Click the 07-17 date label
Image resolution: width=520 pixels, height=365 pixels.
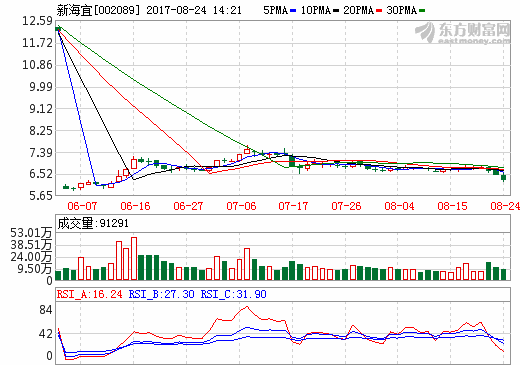(x=293, y=206)
